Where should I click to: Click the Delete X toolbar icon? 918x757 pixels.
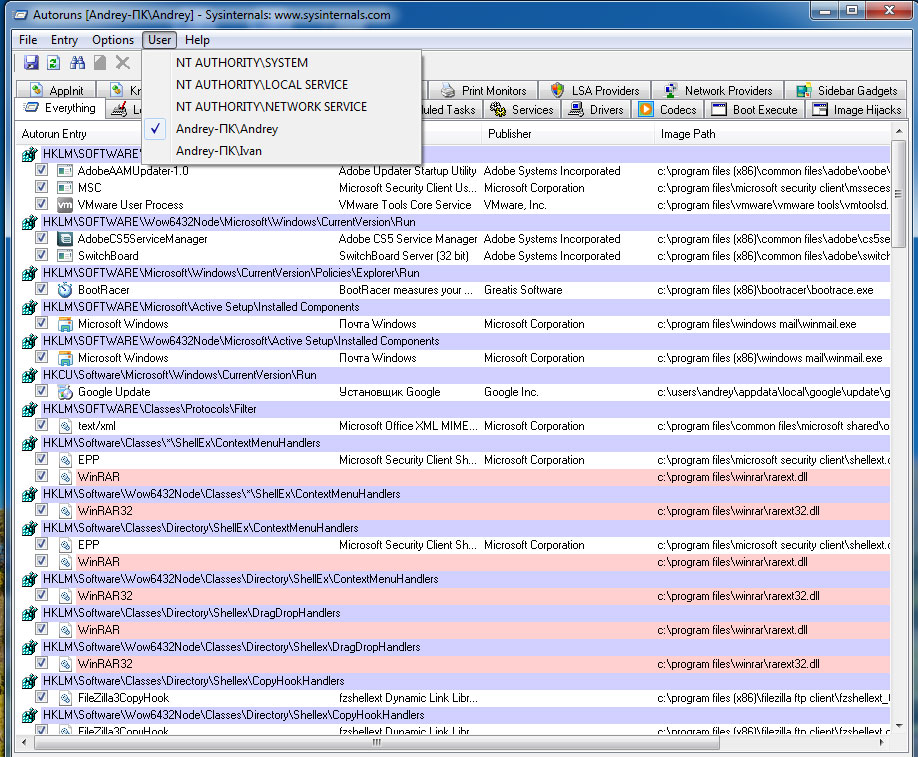pyautogui.click(x=122, y=63)
